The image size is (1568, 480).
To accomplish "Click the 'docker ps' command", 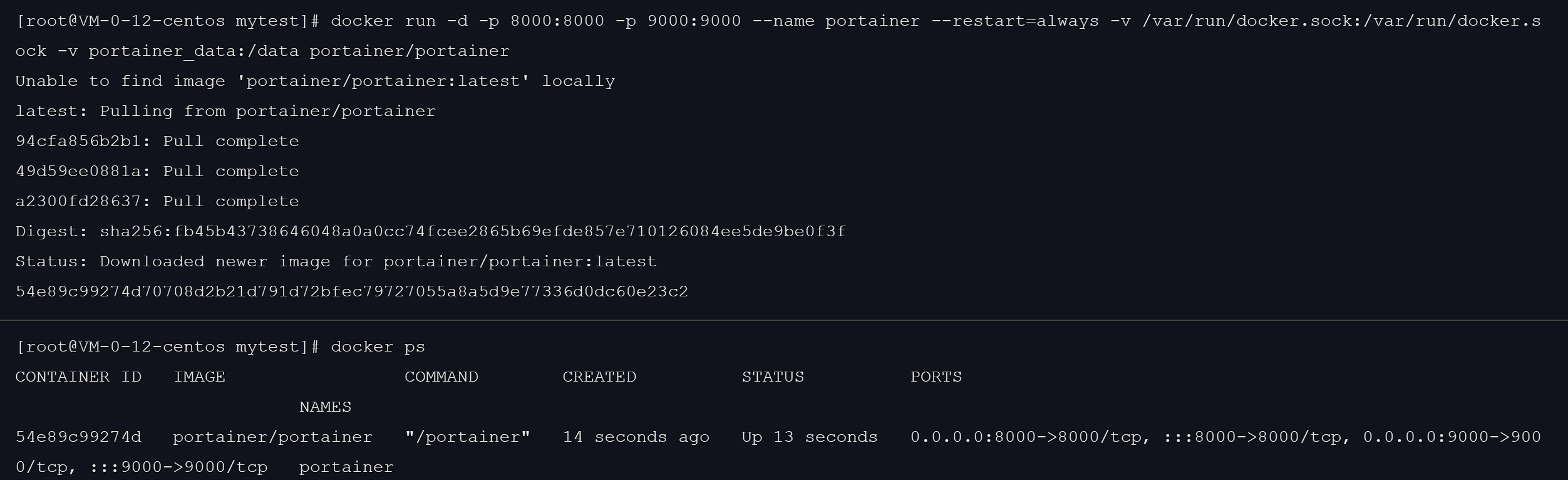I will pyautogui.click(x=378, y=347).
